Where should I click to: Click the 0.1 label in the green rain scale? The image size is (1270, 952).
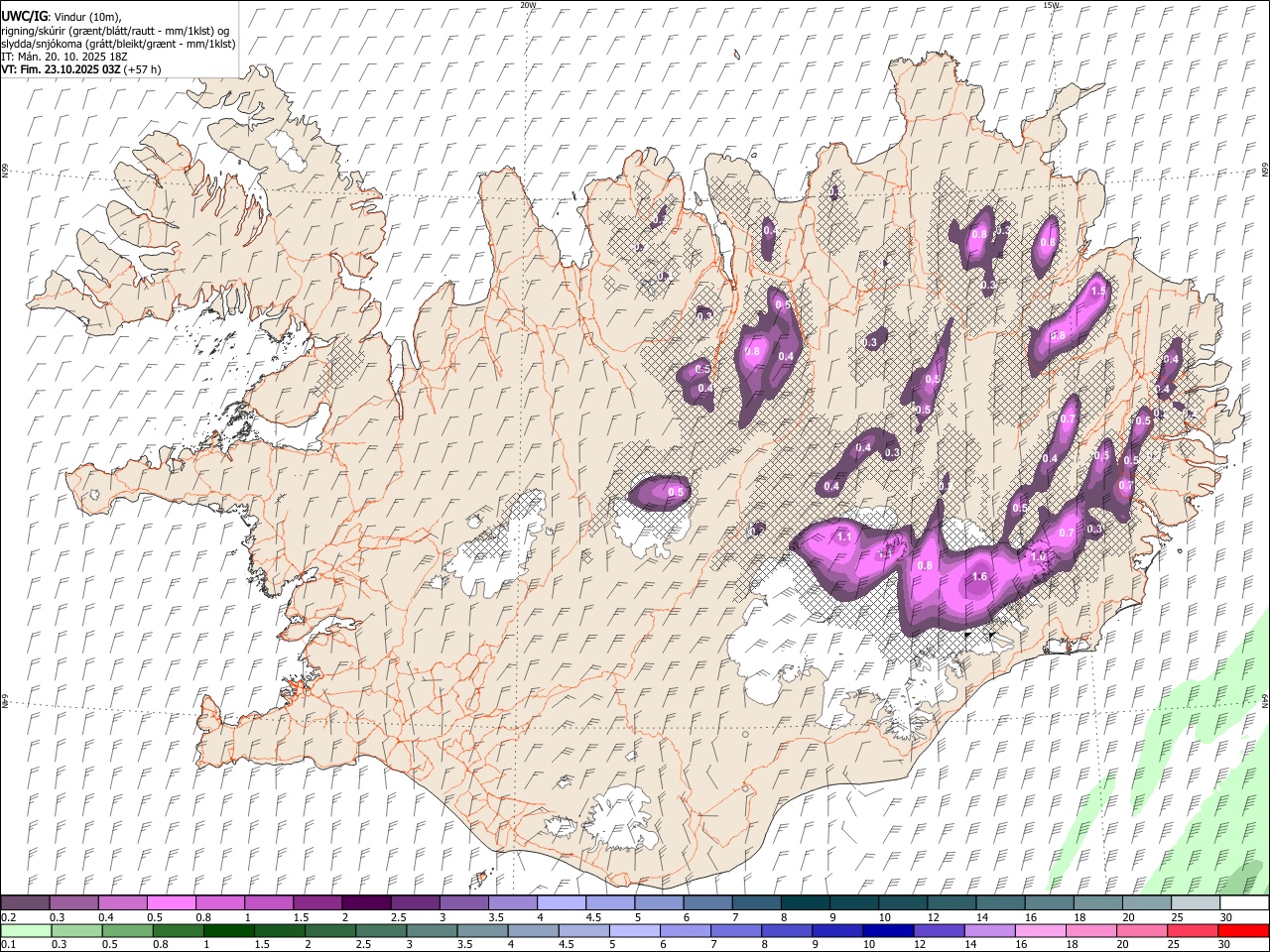pyautogui.click(x=9, y=944)
